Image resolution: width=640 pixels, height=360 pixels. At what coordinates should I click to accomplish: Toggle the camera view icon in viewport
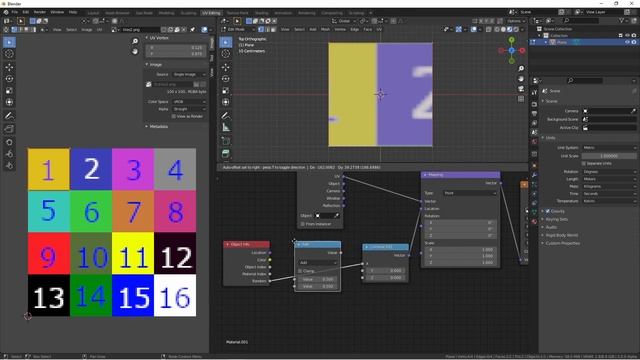point(521,89)
